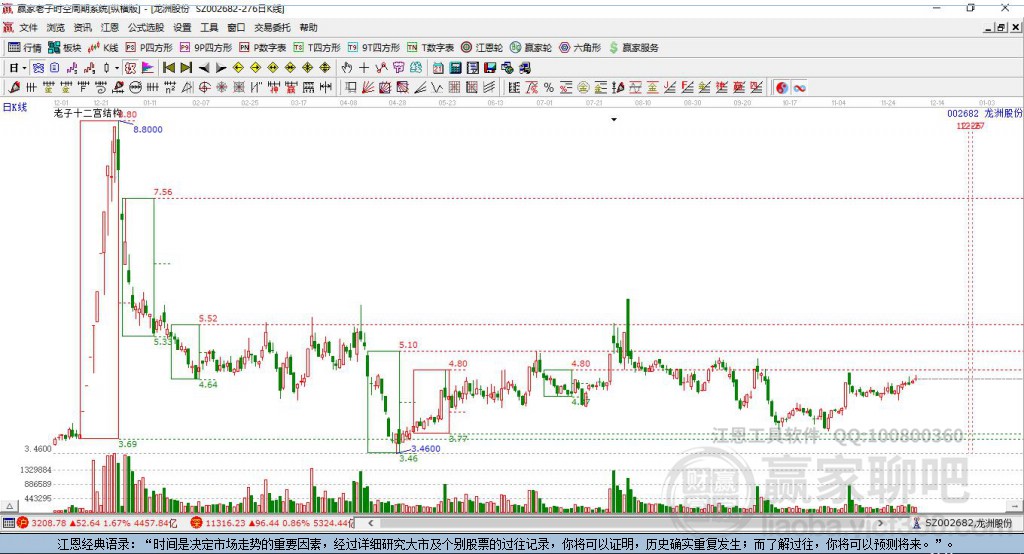Screen dimensions: 1024x554
Task: Click the grid icon in the status bar
Action: tap(8, 523)
